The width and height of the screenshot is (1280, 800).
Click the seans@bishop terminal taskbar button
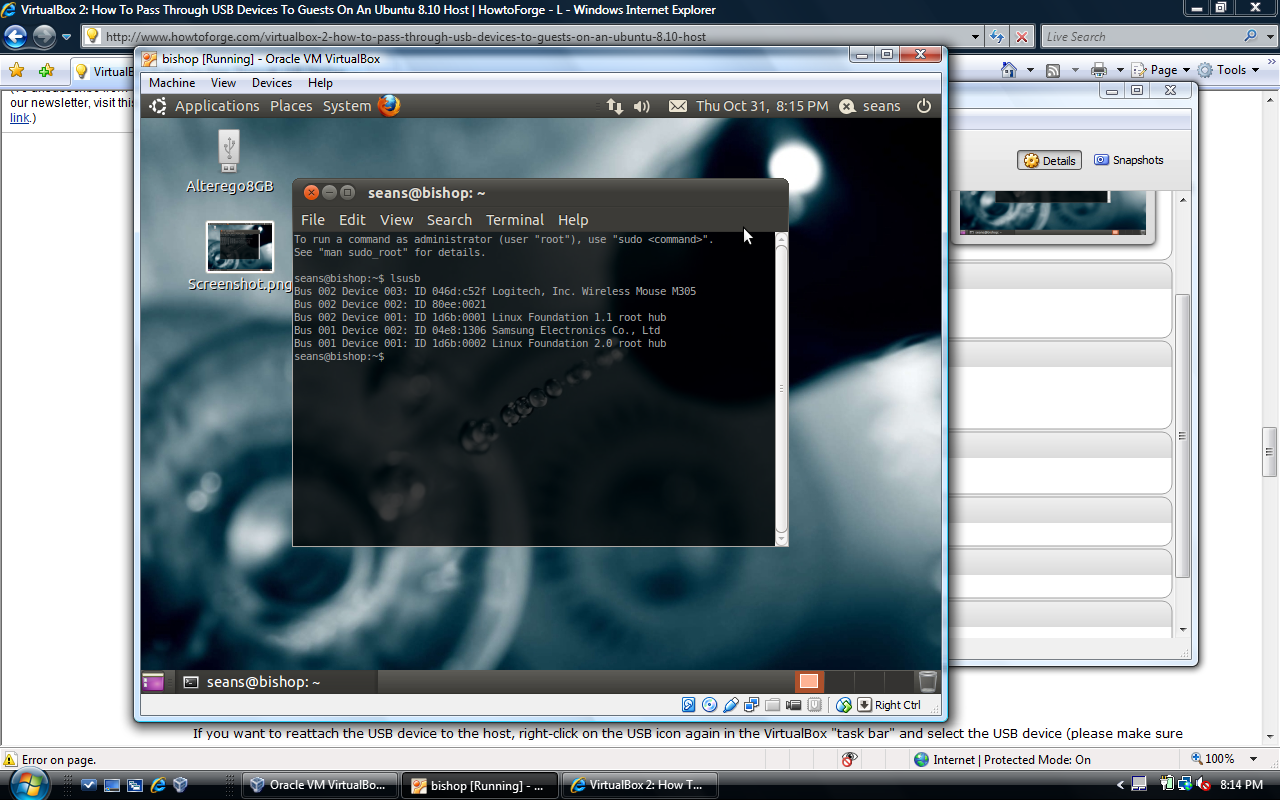(x=277, y=682)
